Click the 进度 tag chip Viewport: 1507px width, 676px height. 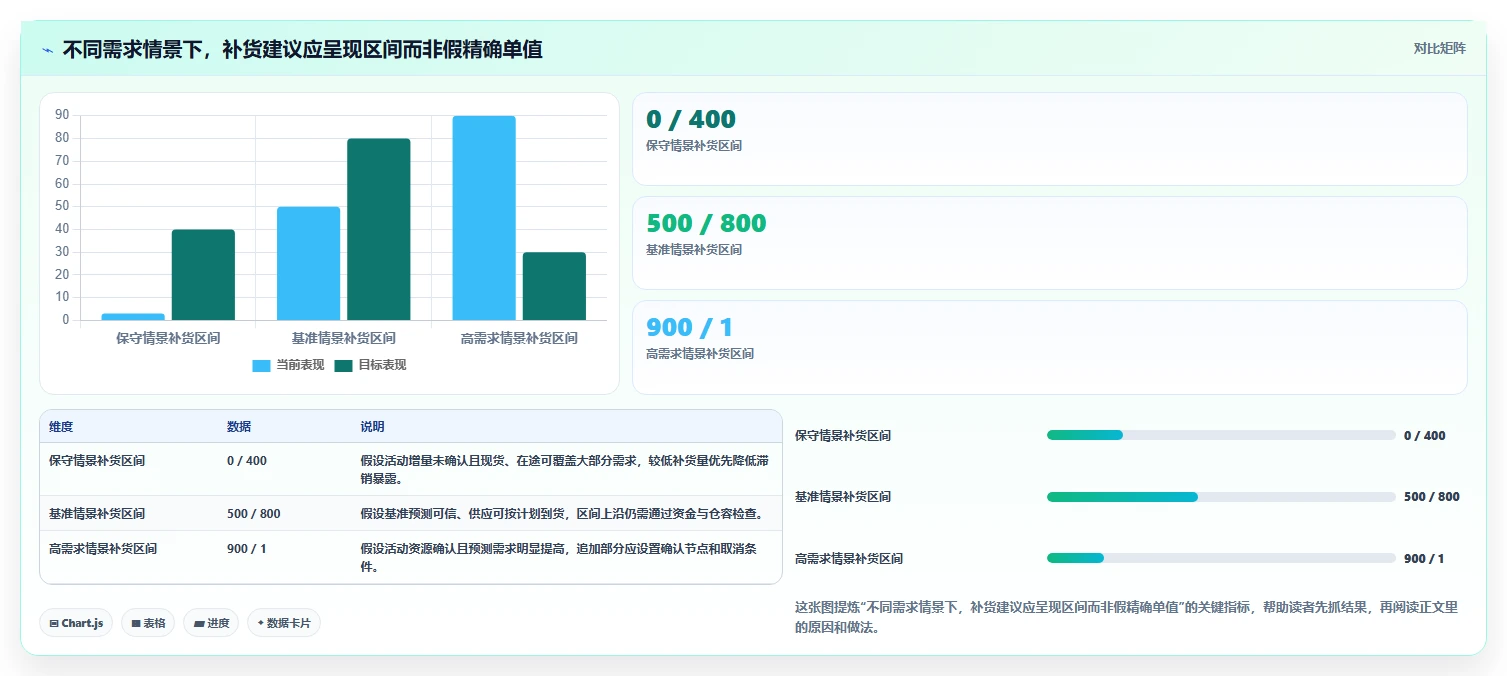[x=211, y=623]
